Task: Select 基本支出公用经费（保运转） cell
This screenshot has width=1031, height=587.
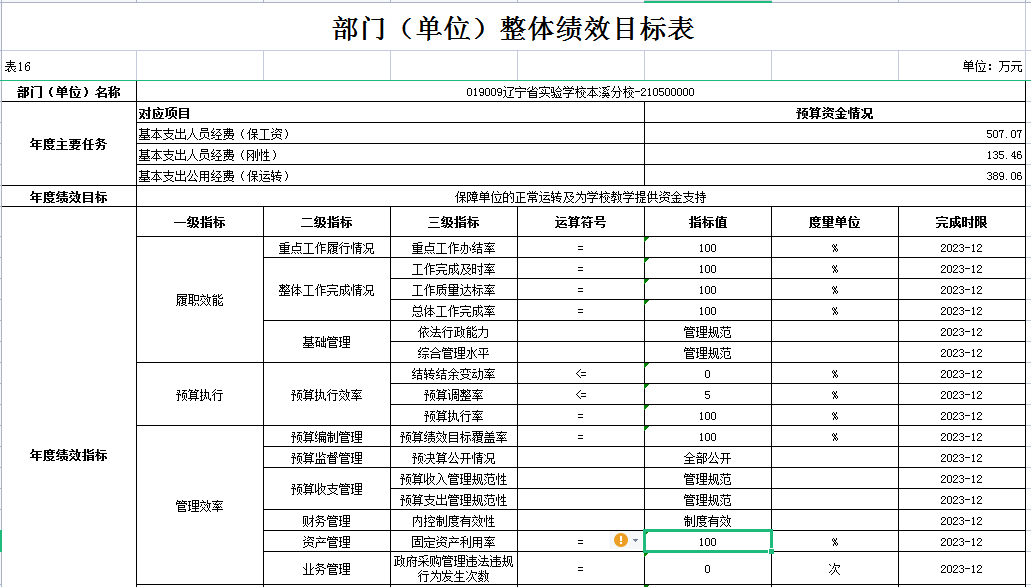Action: pos(391,176)
